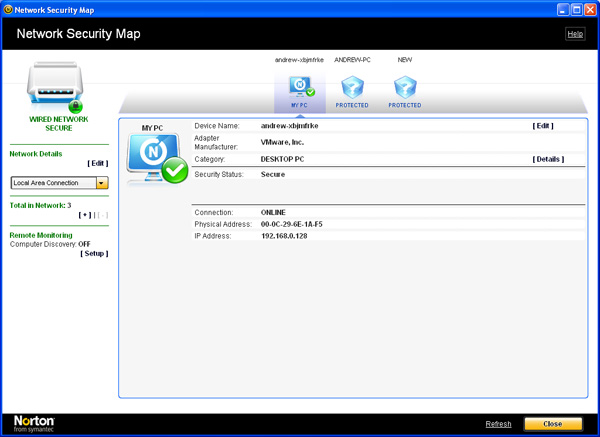The height and width of the screenshot is (437, 600).
Task: Click the large MY PC monitor icon
Action: tap(157, 158)
